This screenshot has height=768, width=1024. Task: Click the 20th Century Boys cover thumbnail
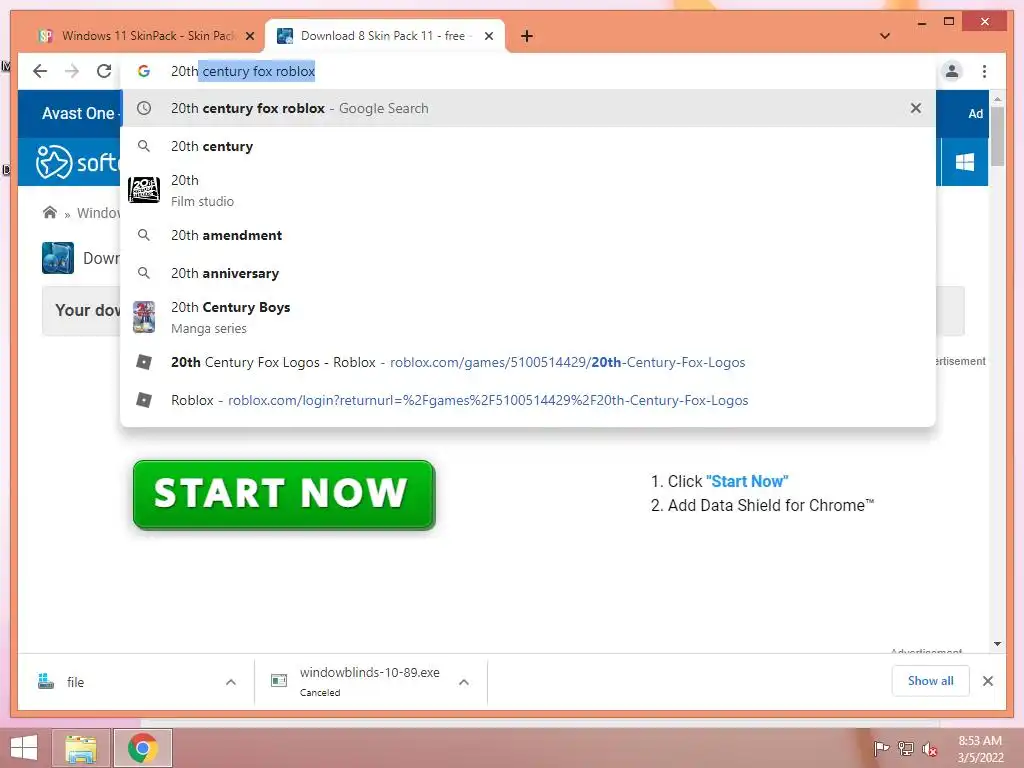pyautogui.click(x=144, y=317)
